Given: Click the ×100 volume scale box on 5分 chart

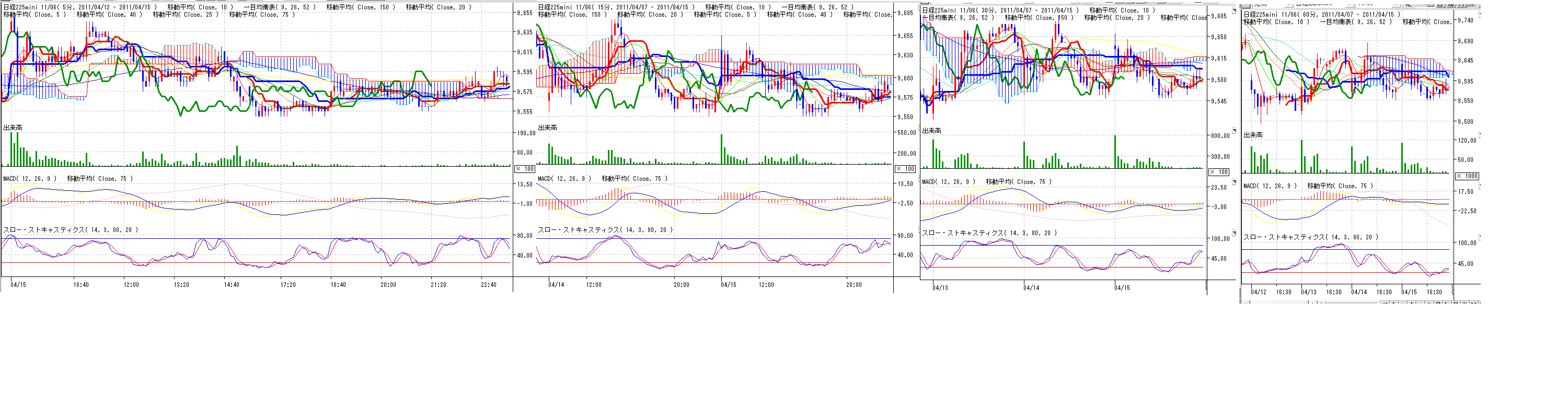Looking at the screenshot, I should (524, 168).
